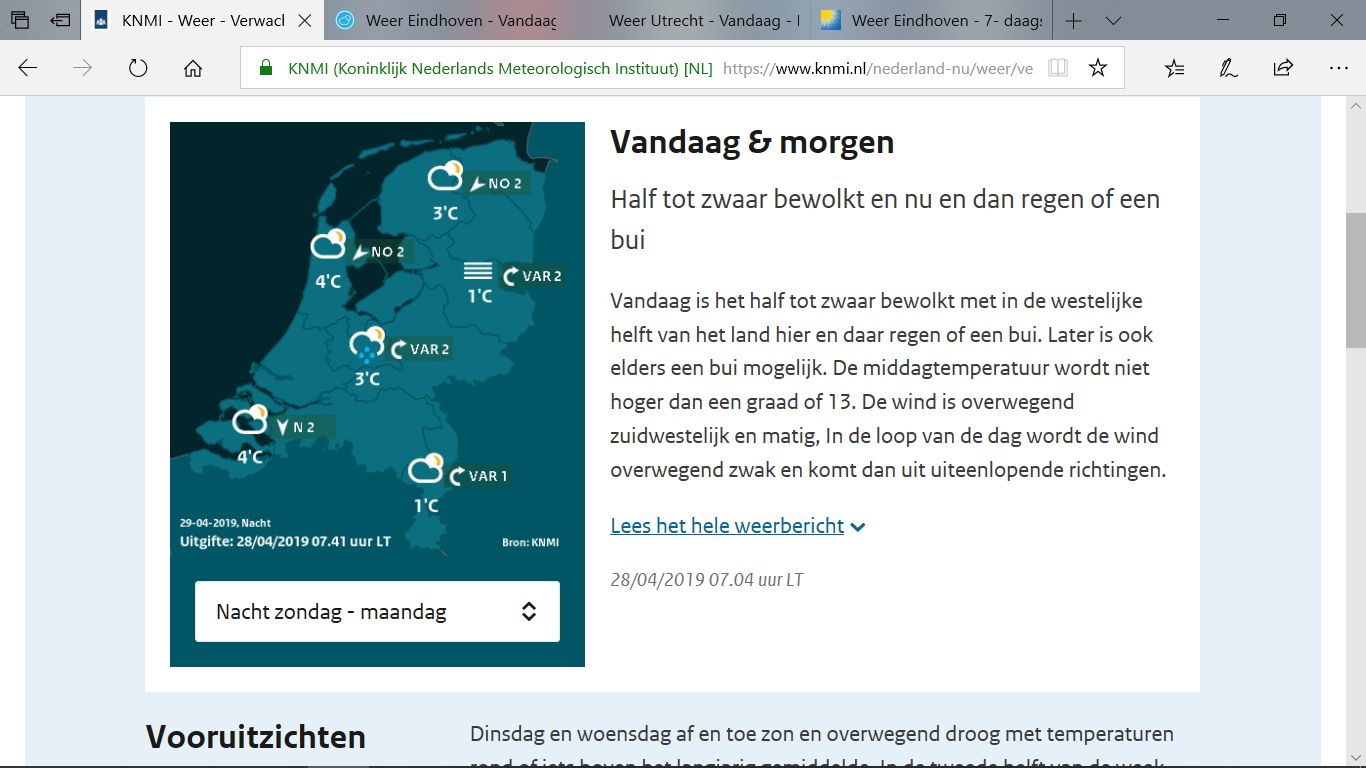Click the scrollbar up arrow
The height and width of the screenshot is (768, 1366).
(x=1356, y=106)
